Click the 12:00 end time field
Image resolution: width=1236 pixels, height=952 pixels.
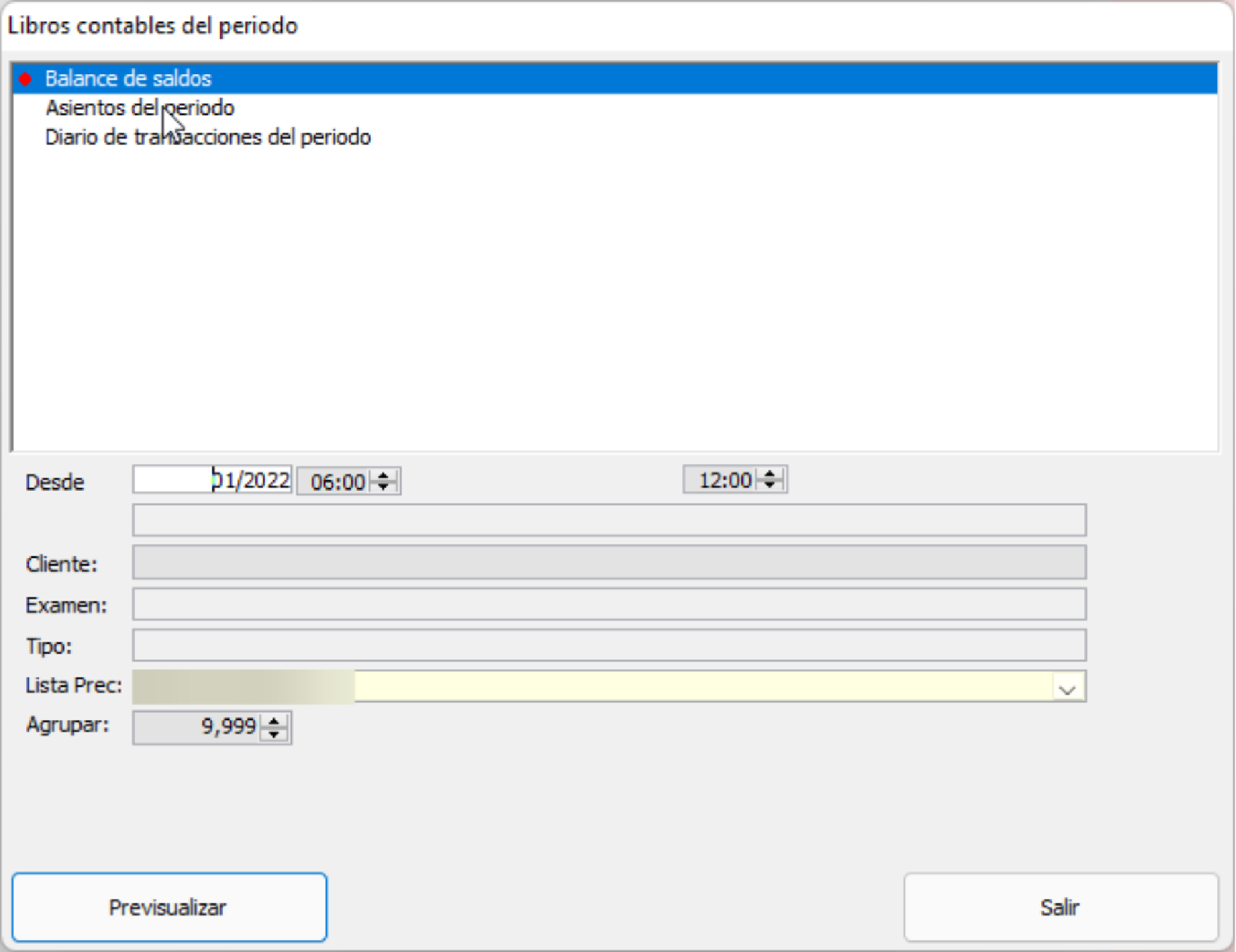(724, 480)
